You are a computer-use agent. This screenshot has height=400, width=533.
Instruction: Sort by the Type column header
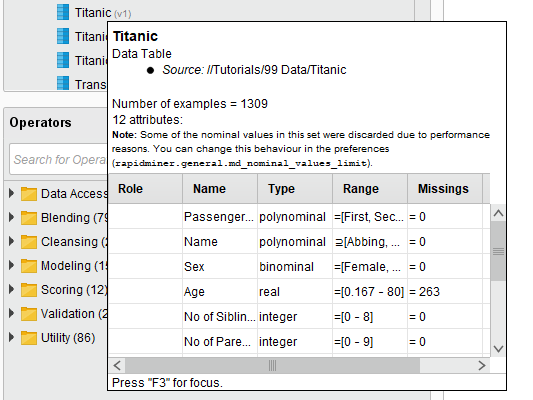coord(295,189)
